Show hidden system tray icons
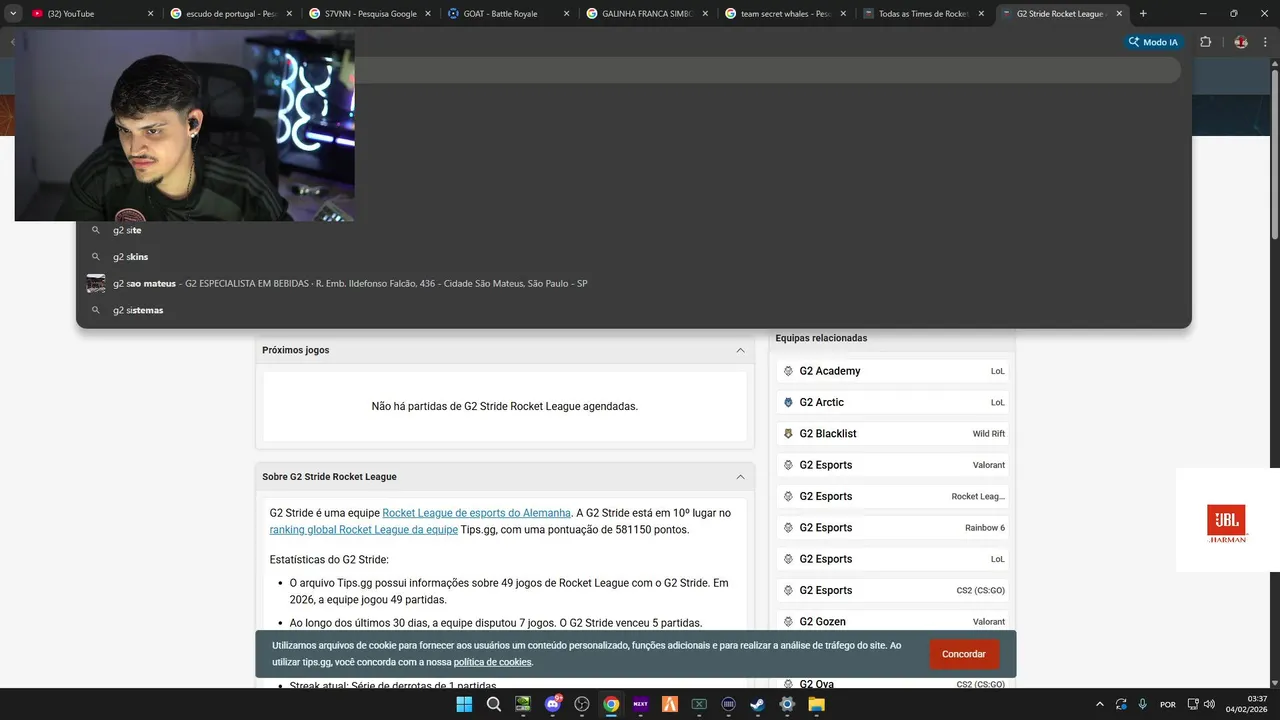This screenshot has height=720, width=1280. pos(1100,704)
